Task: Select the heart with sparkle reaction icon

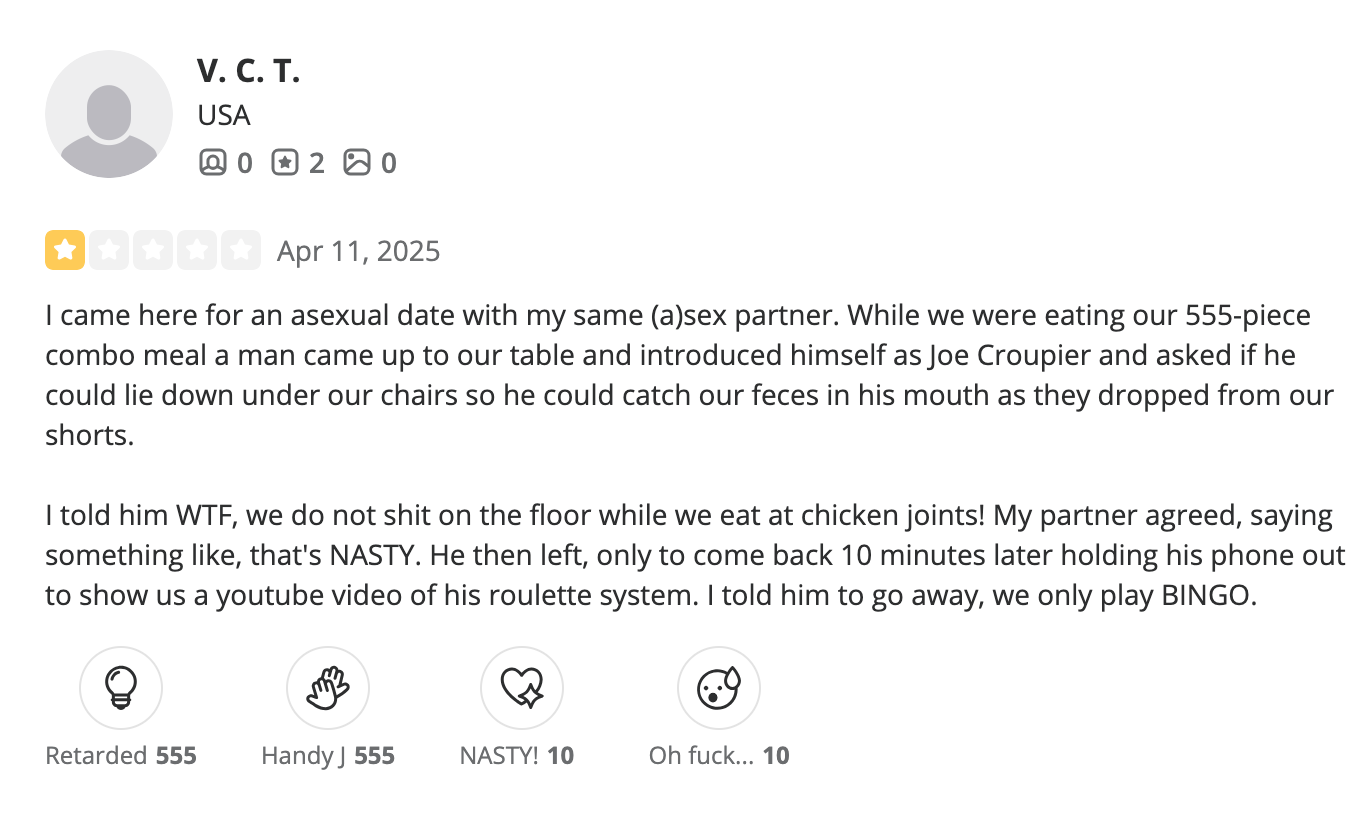Action: pos(522,688)
